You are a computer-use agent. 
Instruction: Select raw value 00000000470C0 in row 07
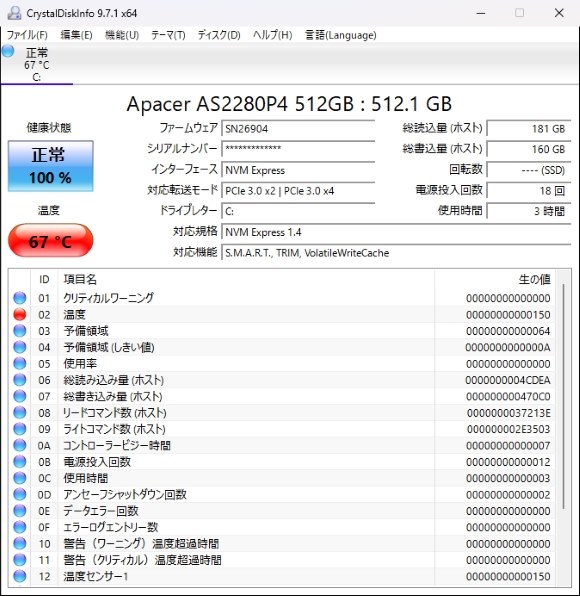(x=508, y=396)
